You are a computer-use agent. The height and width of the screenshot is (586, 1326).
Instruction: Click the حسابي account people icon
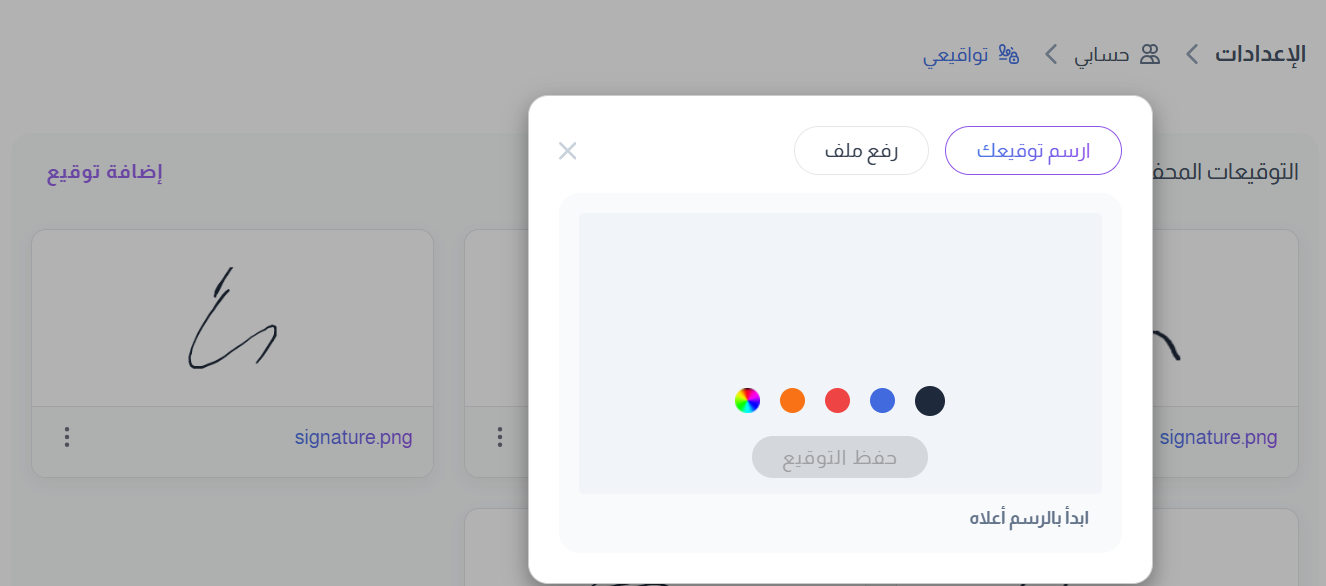1150,54
